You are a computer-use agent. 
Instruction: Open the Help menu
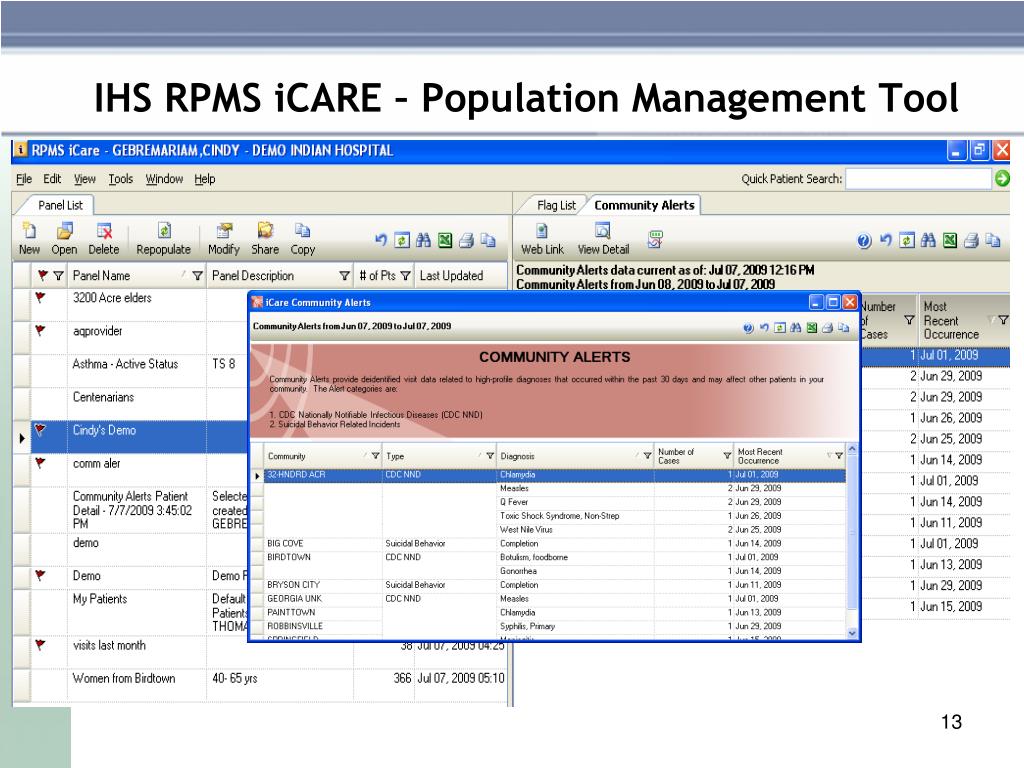click(204, 179)
